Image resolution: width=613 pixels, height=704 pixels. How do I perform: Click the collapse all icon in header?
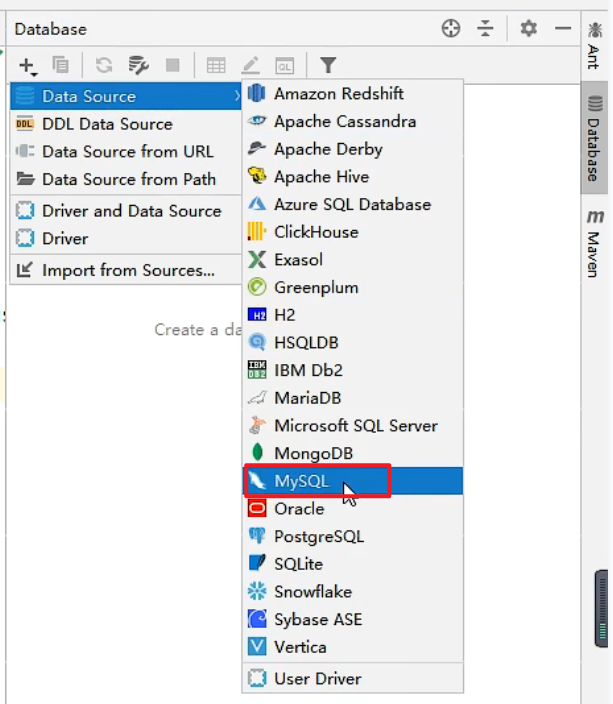coord(485,28)
